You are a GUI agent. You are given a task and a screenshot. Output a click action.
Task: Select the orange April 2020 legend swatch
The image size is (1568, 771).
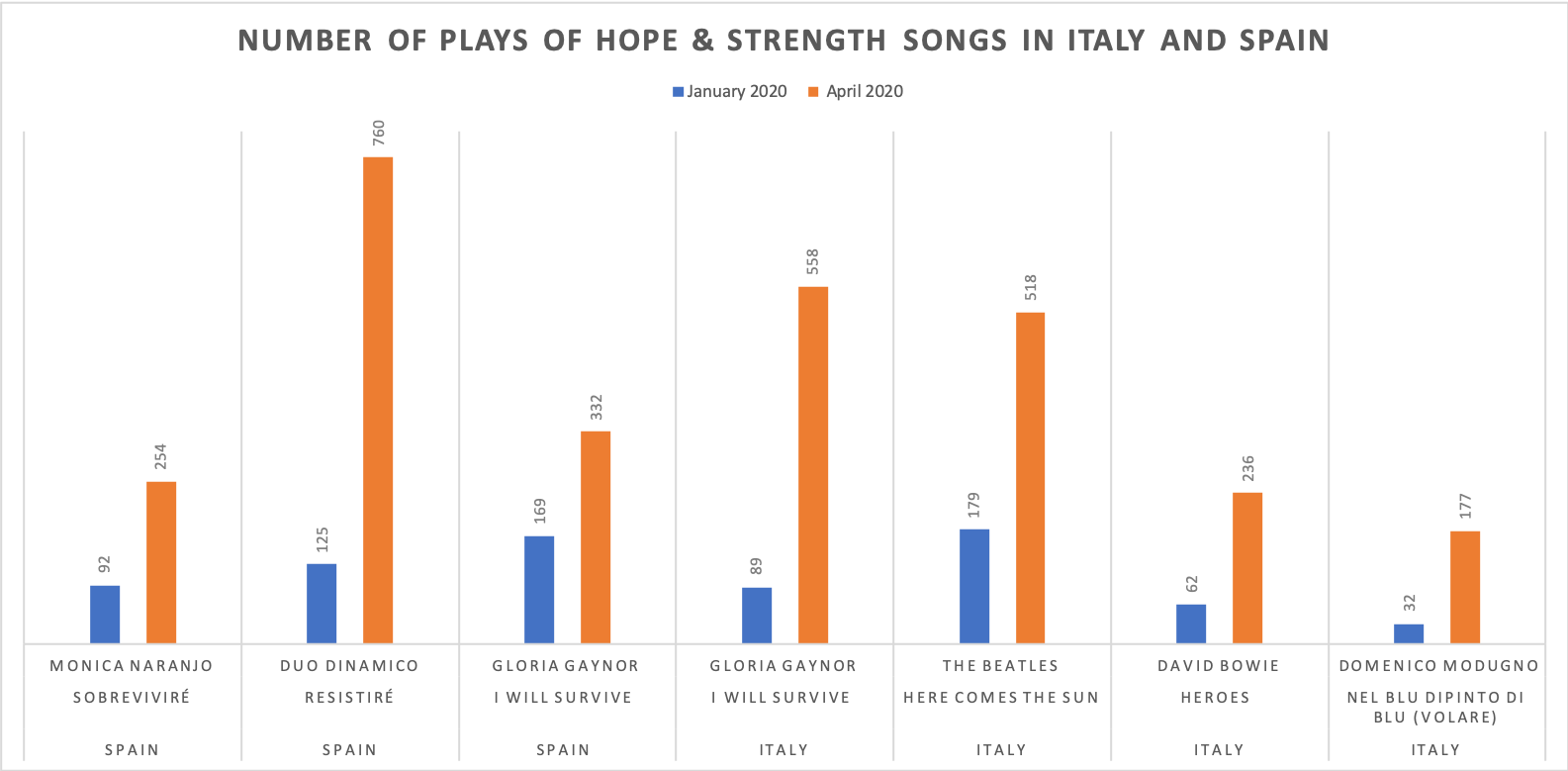(814, 92)
